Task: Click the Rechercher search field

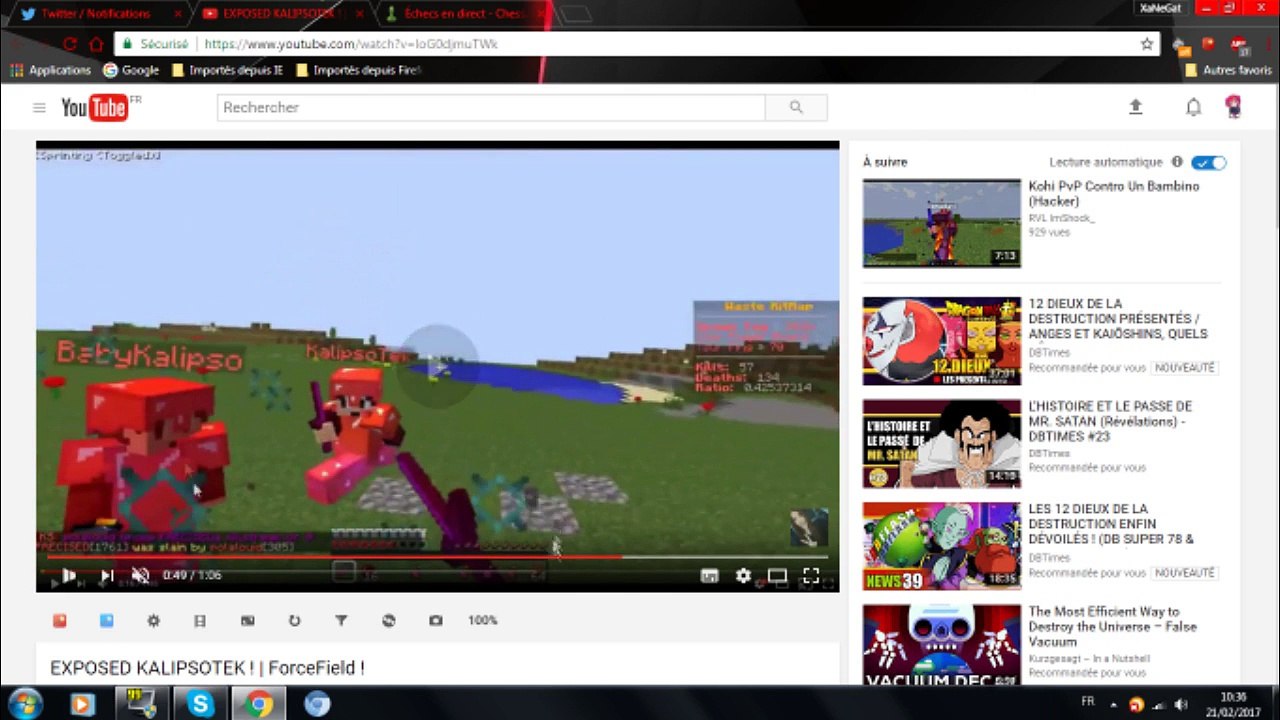Action: (x=491, y=107)
